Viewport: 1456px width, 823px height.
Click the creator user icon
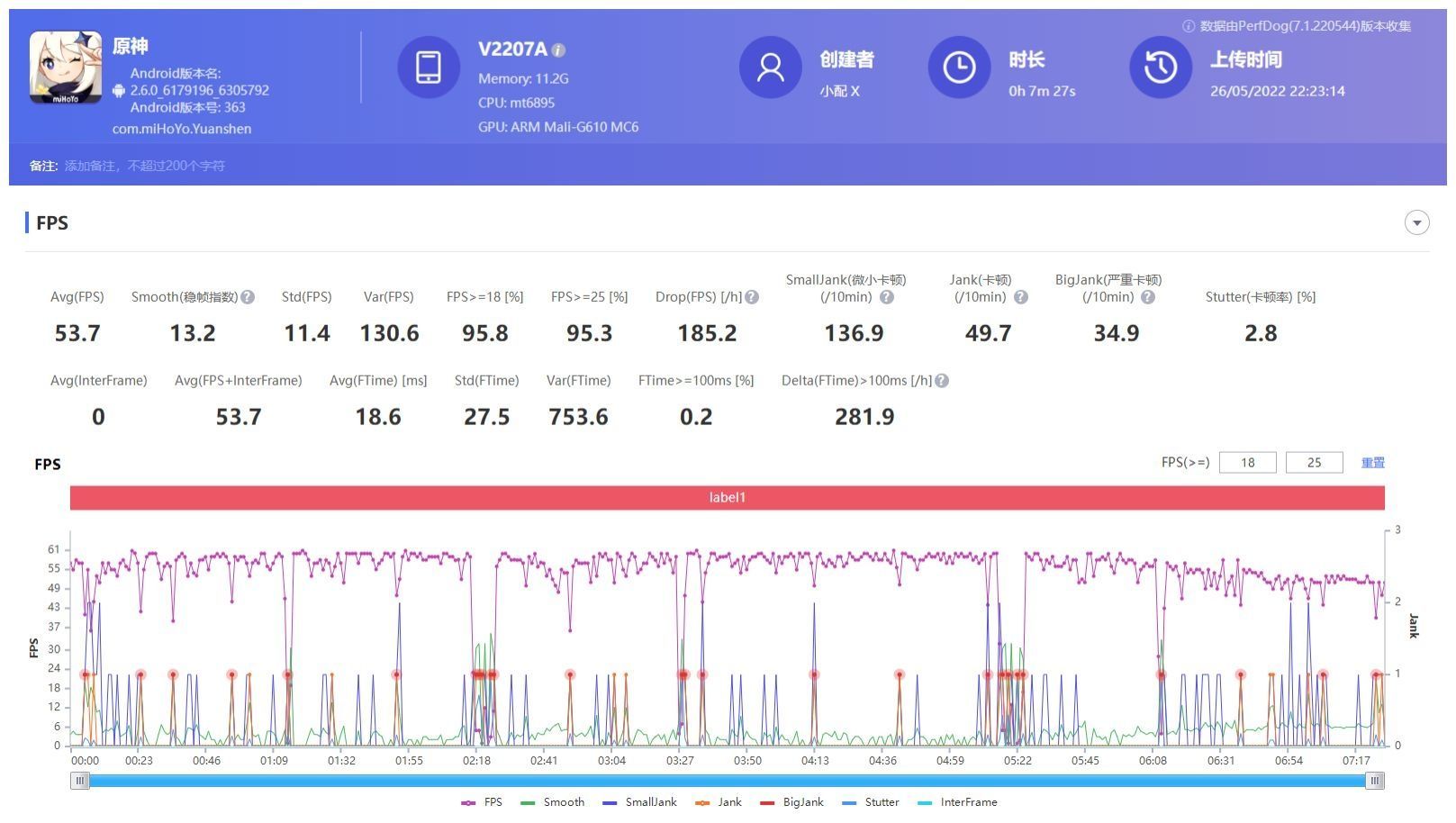[771, 67]
